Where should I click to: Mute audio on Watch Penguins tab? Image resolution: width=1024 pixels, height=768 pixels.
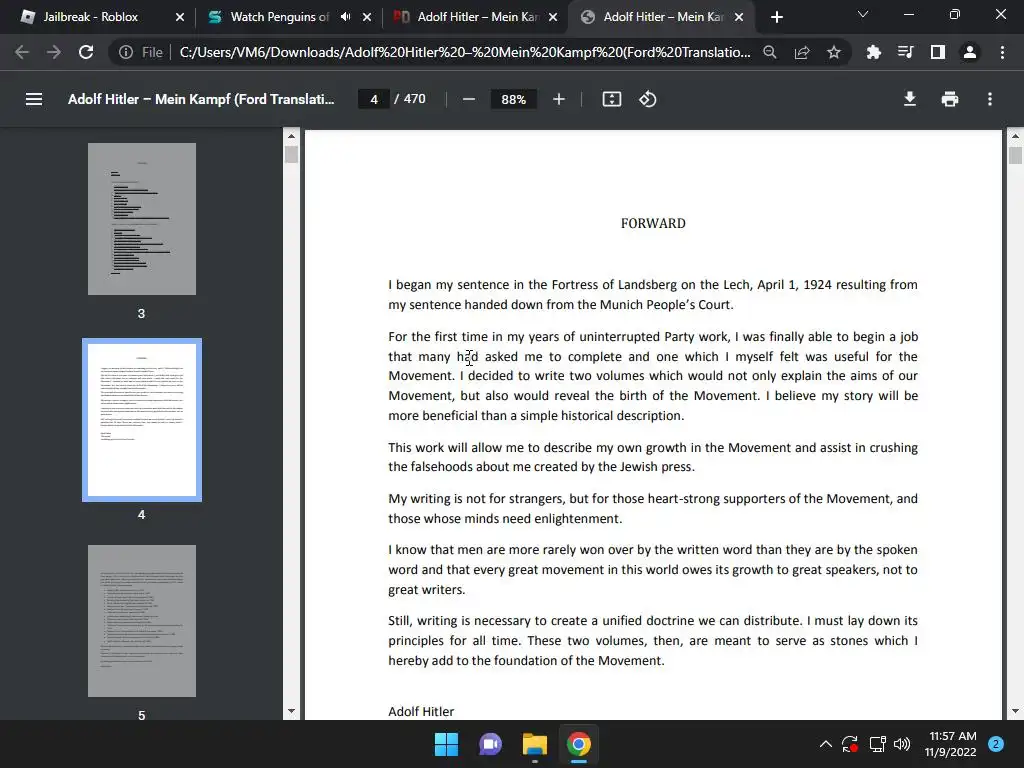pos(345,17)
